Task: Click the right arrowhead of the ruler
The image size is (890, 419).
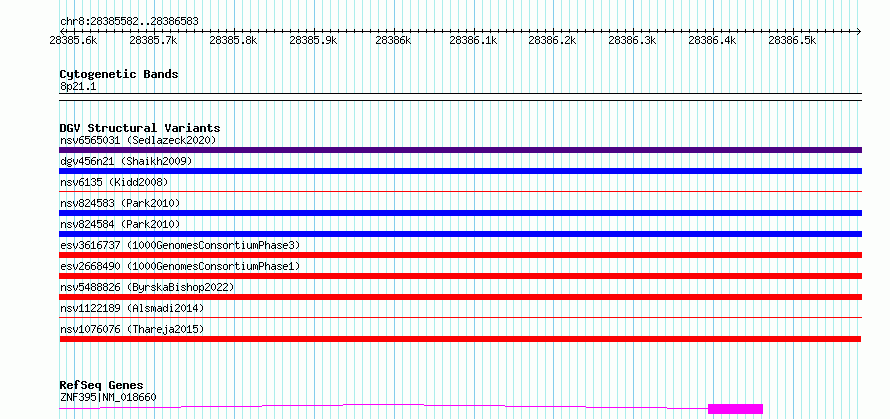Action: coord(859,31)
